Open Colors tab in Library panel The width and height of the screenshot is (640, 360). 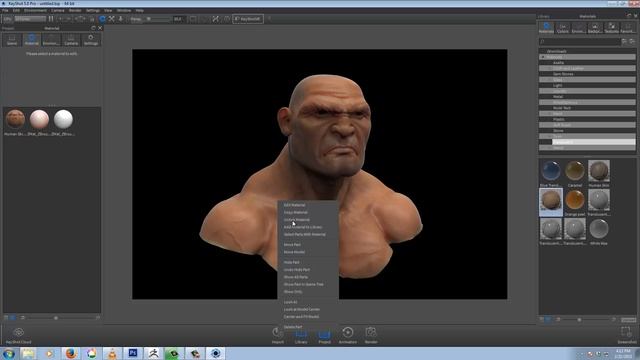(x=562, y=28)
